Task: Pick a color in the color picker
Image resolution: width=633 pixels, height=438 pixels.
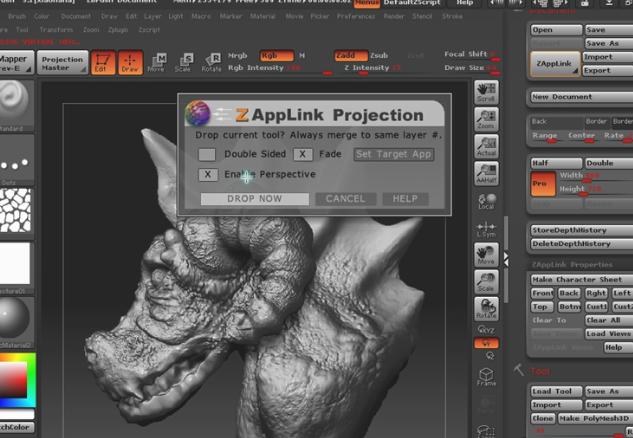Action: 14,385
